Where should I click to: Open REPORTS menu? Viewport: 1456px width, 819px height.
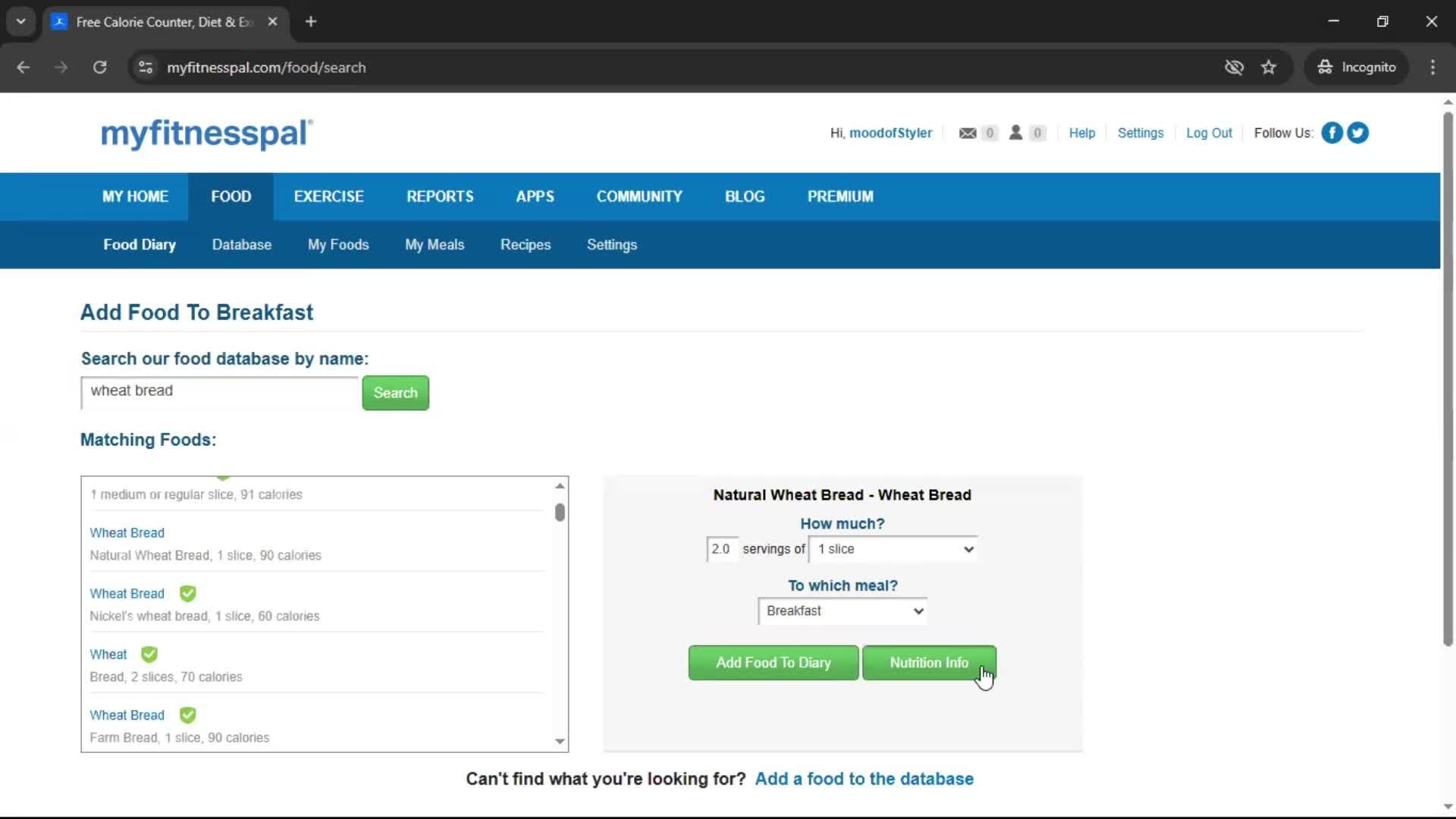[x=440, y=196]
